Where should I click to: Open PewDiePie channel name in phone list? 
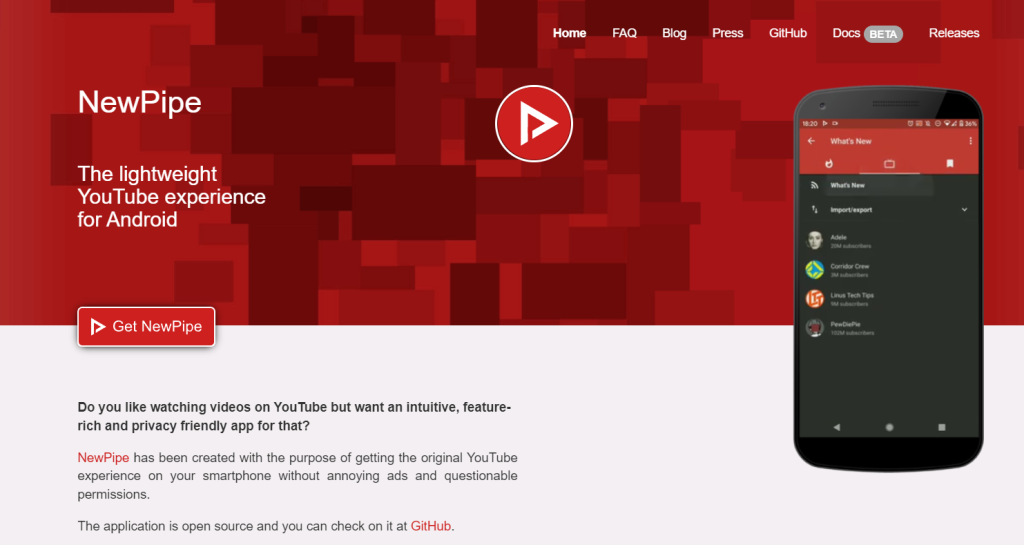tap(845, 324)
